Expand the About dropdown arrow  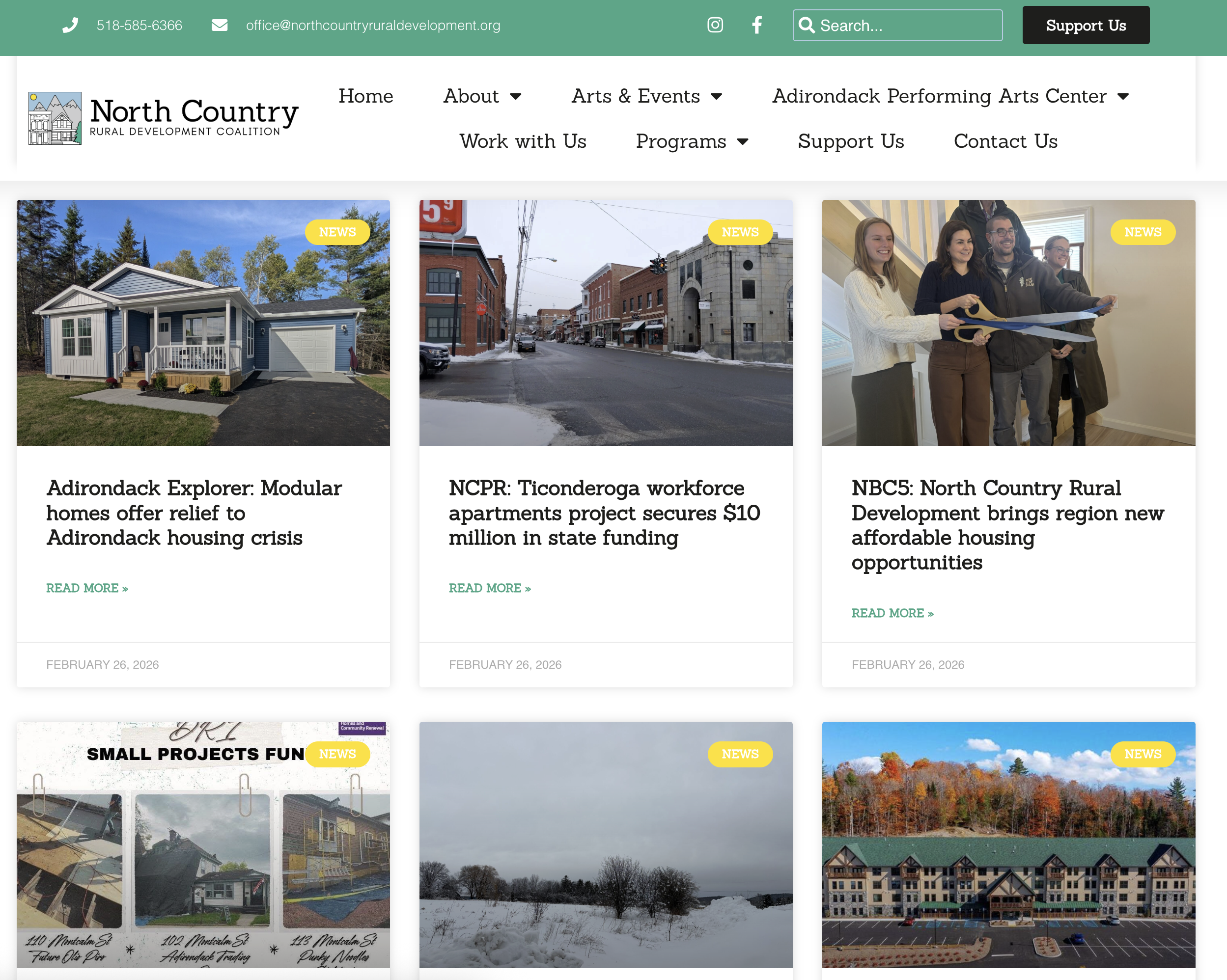[516, 97]
